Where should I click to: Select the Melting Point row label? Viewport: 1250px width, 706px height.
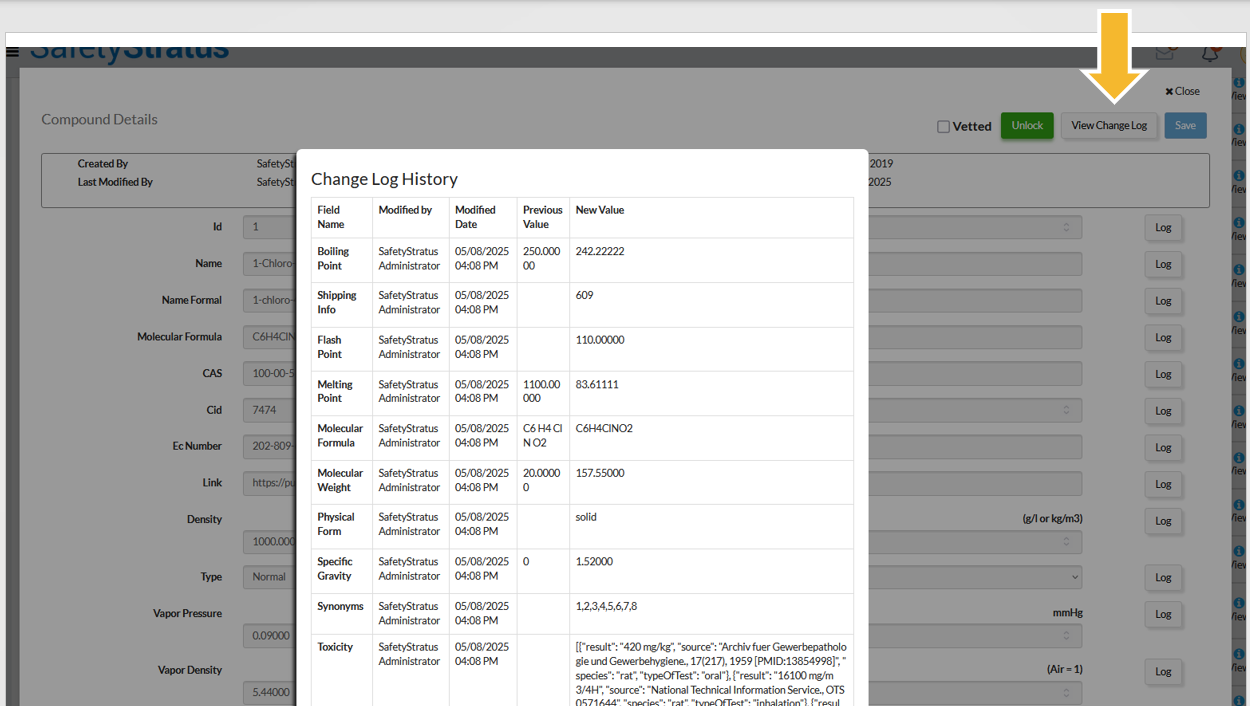(335, 391)
